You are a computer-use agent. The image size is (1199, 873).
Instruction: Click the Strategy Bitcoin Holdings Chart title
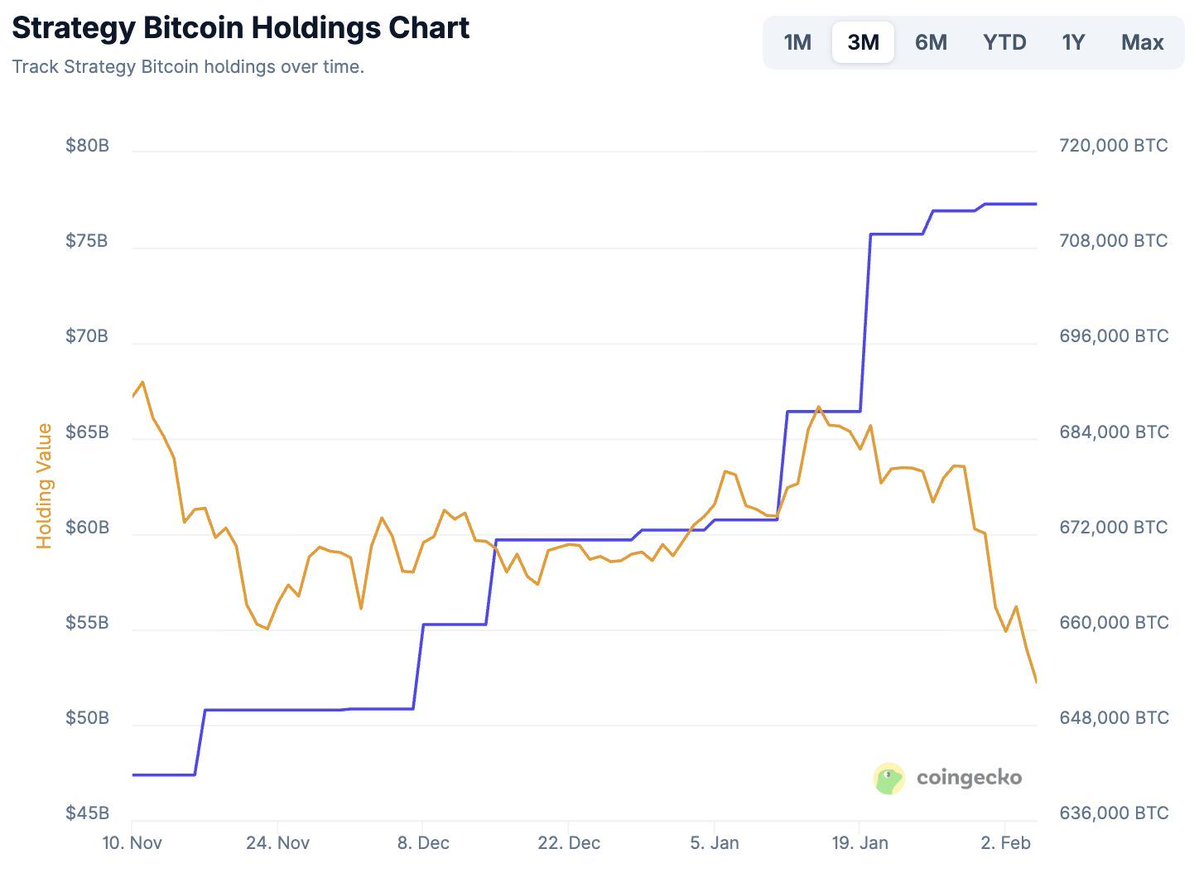[240, 27]
